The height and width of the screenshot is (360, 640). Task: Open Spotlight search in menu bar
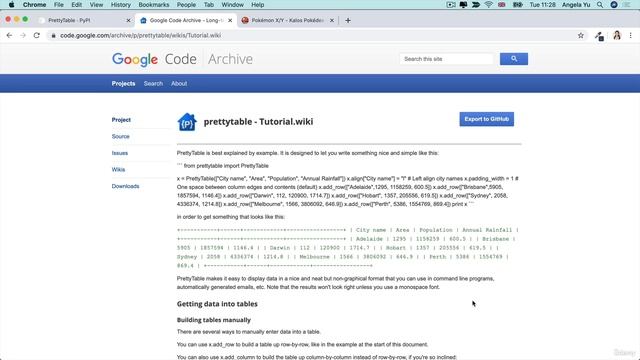click(600, 5)
